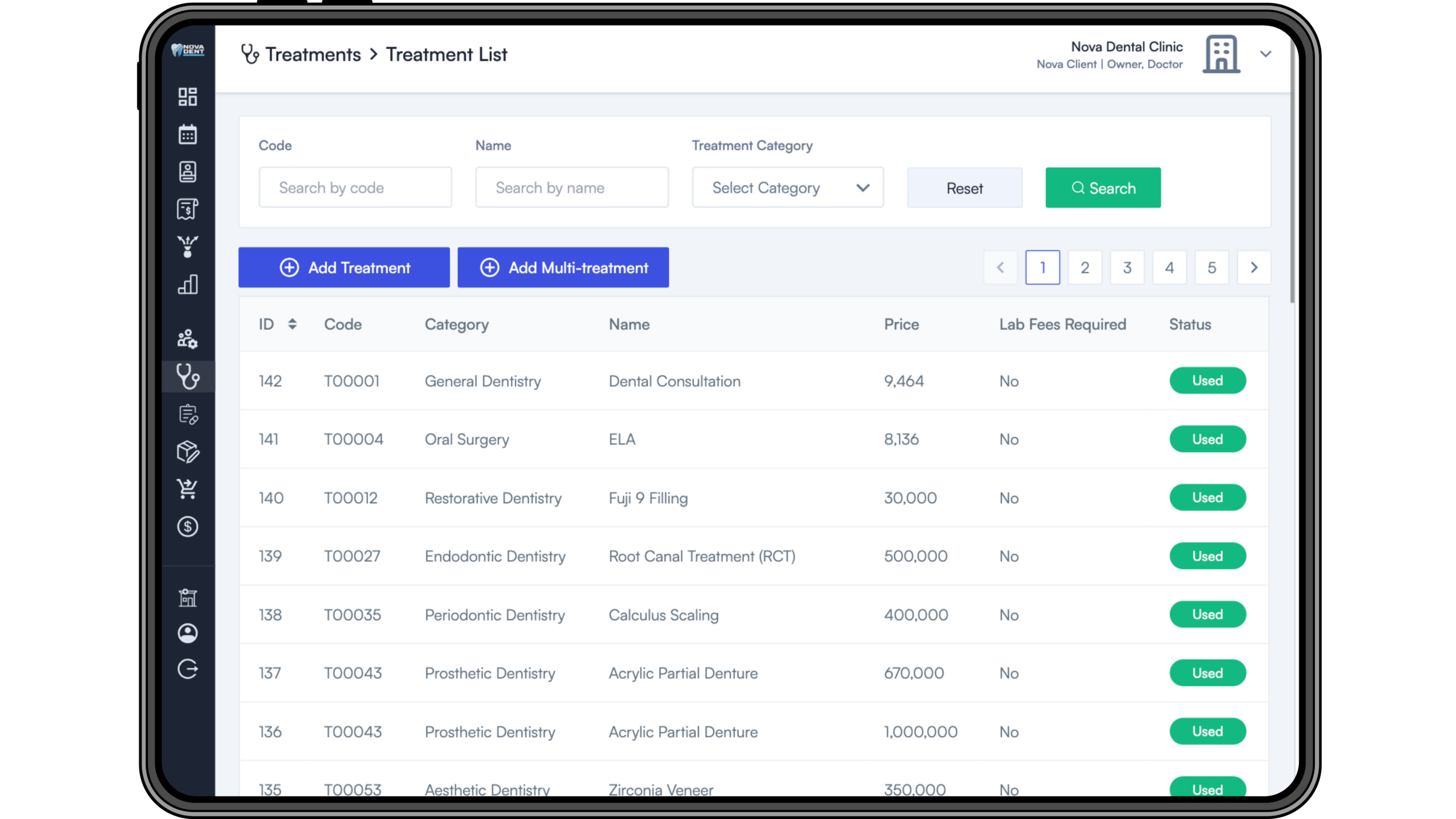Click the green Search button
Viewport: 1456px width, 819px height.
click(1103, 188)
